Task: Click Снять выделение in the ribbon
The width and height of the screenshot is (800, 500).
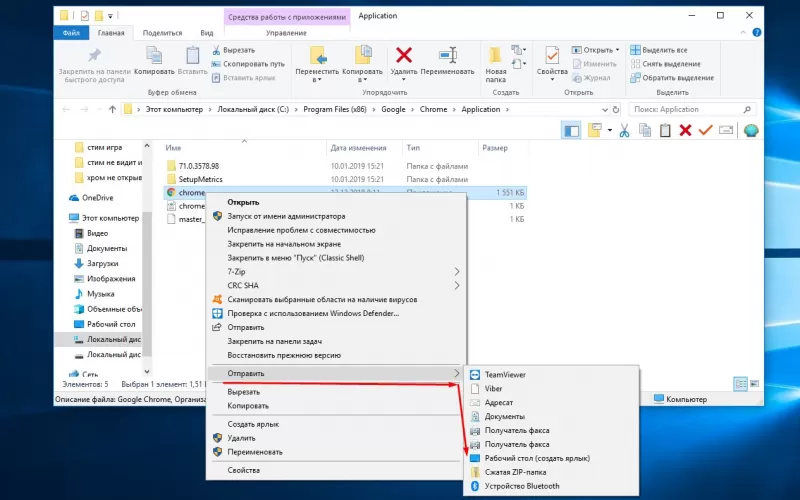Action: point(665,64)
